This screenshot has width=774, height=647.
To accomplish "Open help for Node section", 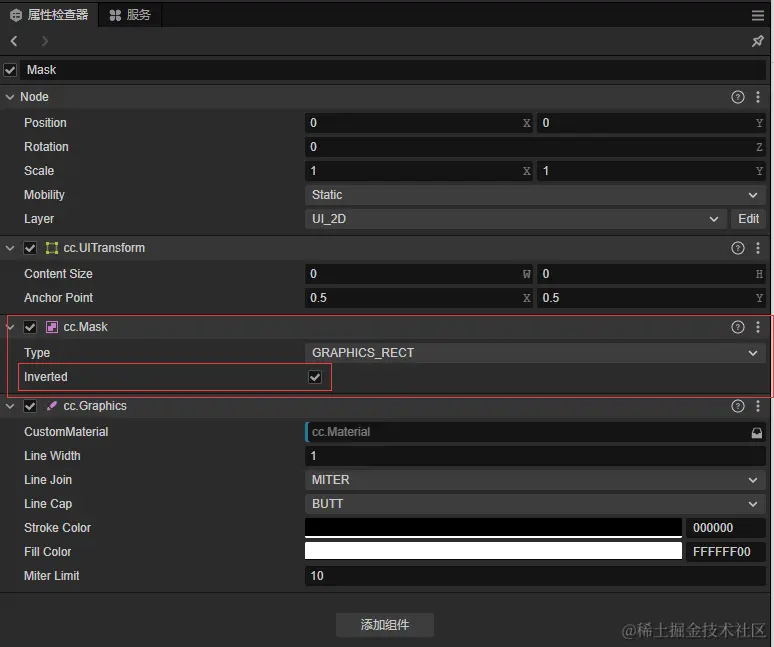I will coord(737,97).
